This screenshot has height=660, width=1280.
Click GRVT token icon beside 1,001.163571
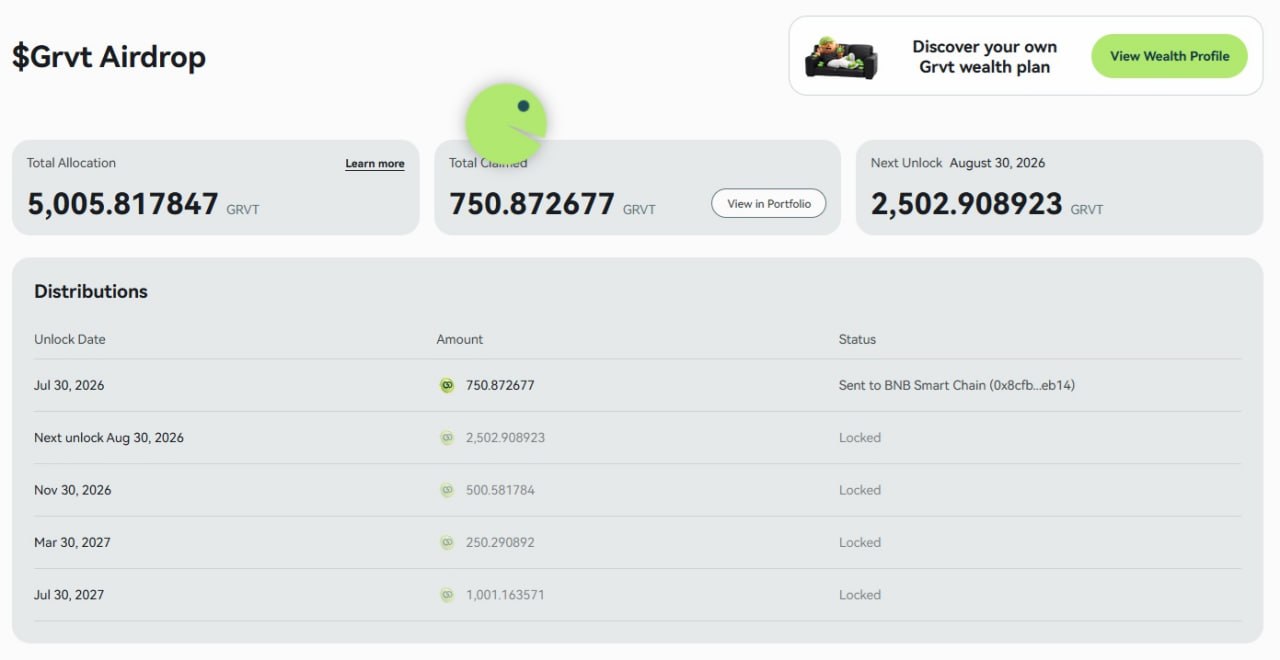point(447,594)
